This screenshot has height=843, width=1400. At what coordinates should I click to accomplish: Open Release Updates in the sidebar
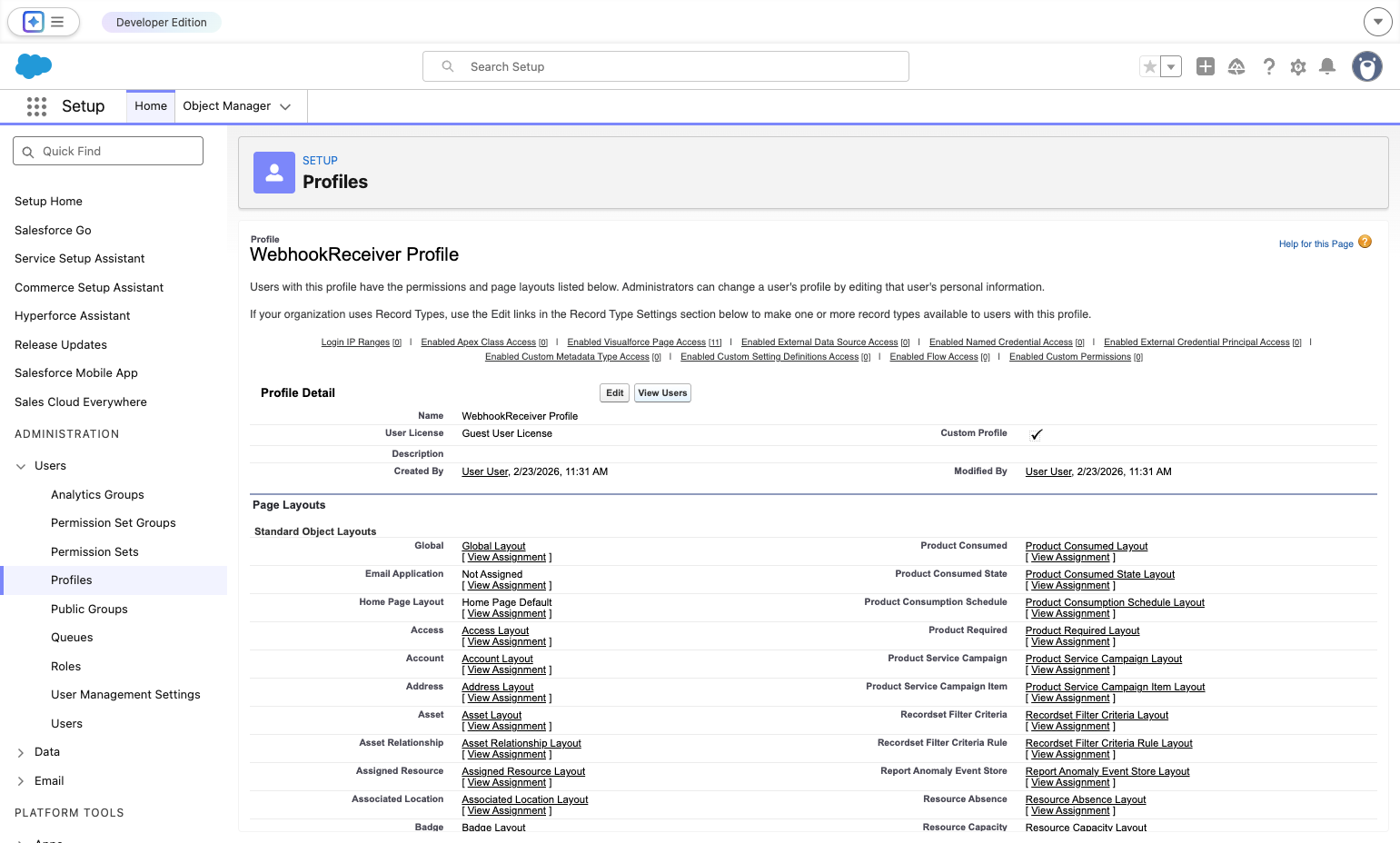click(61, 345)
